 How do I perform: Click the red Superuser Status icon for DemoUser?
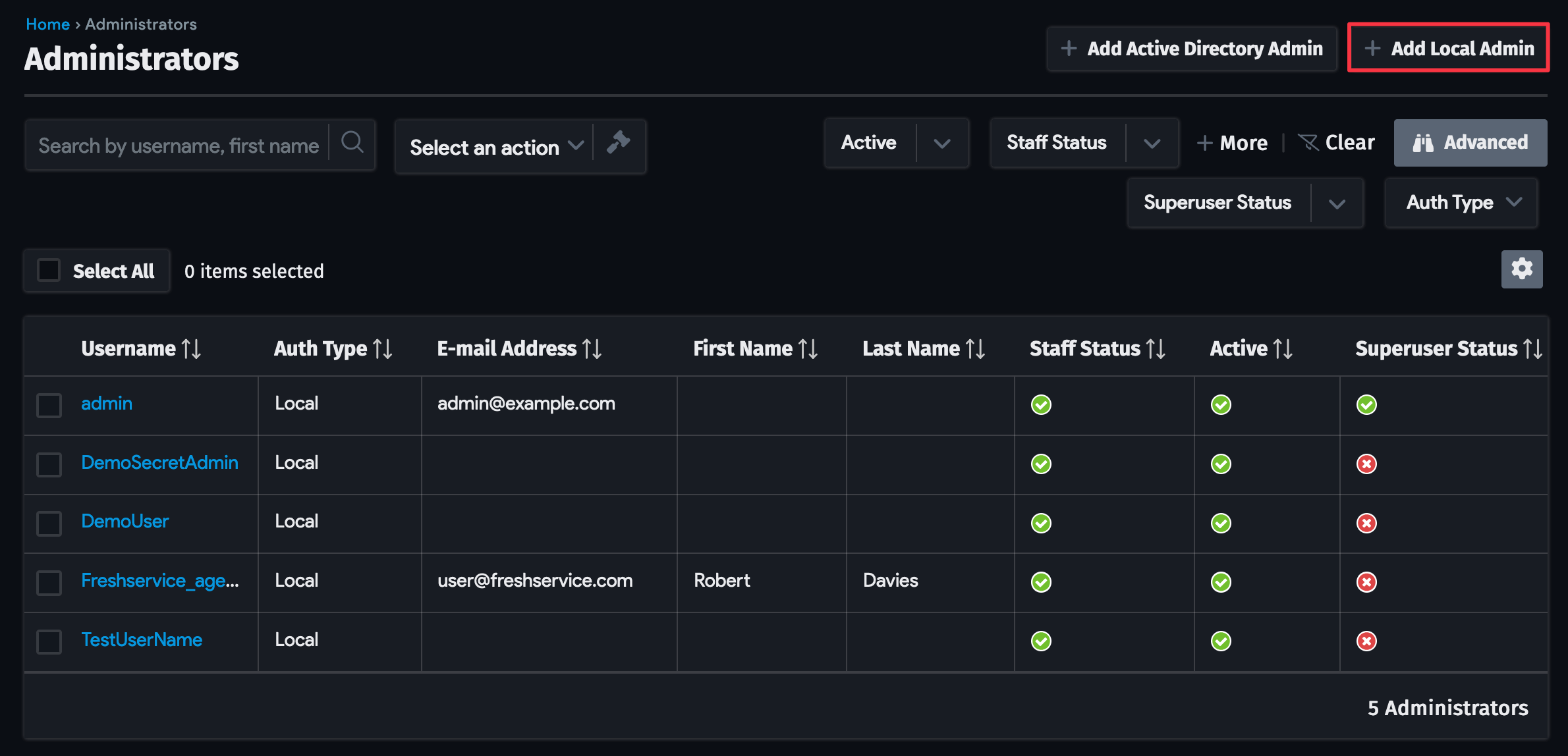pos(1367,523)
